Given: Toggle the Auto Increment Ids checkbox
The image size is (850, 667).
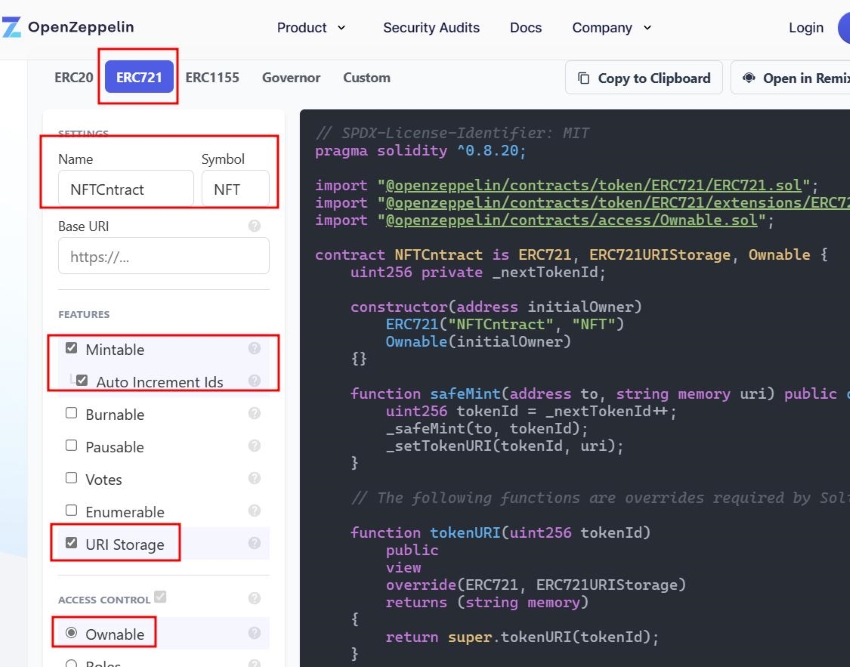Looking at the screenshot, I should tap(82, 380).
